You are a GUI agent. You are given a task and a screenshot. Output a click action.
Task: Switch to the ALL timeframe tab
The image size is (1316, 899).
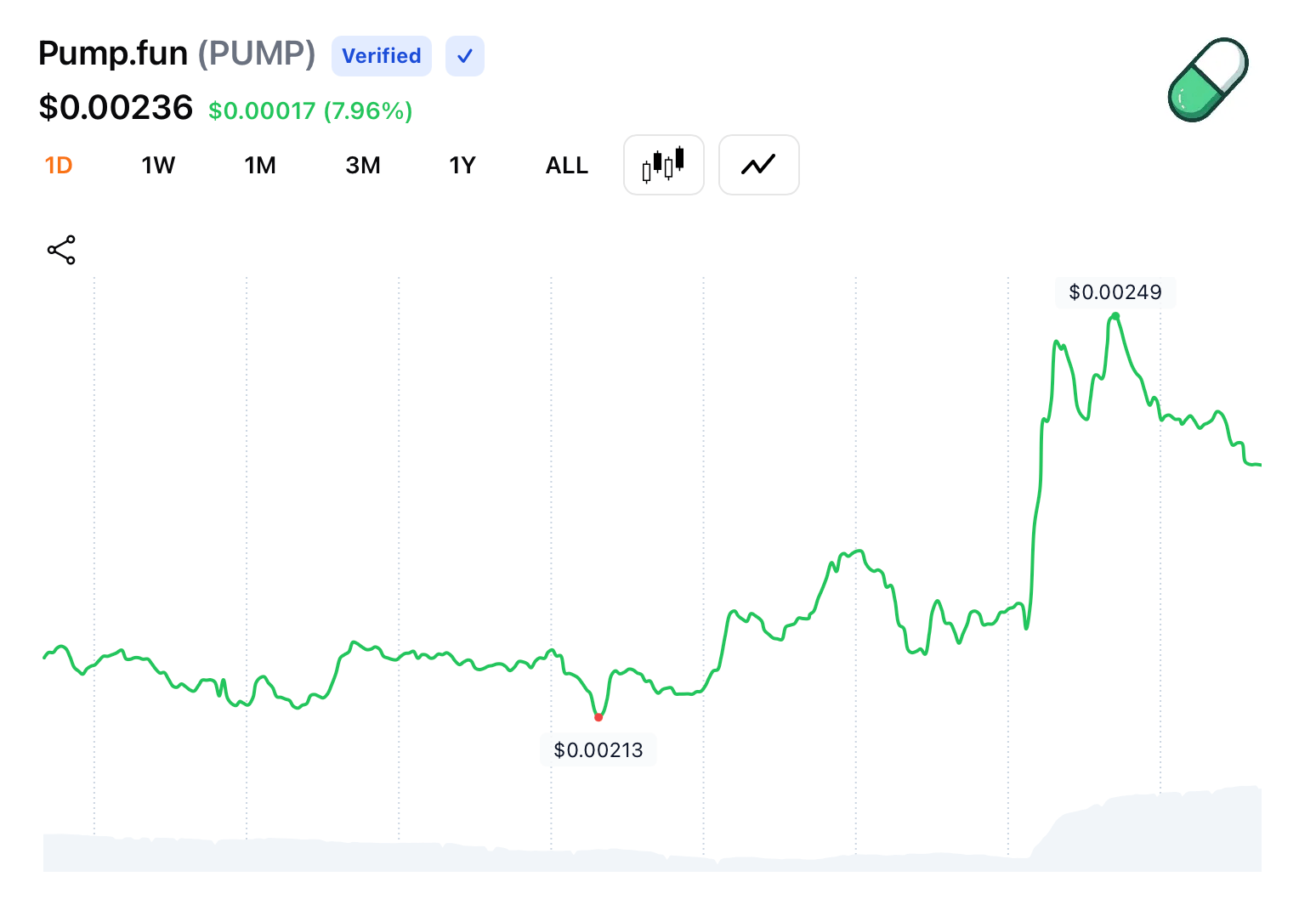point(566,165)
